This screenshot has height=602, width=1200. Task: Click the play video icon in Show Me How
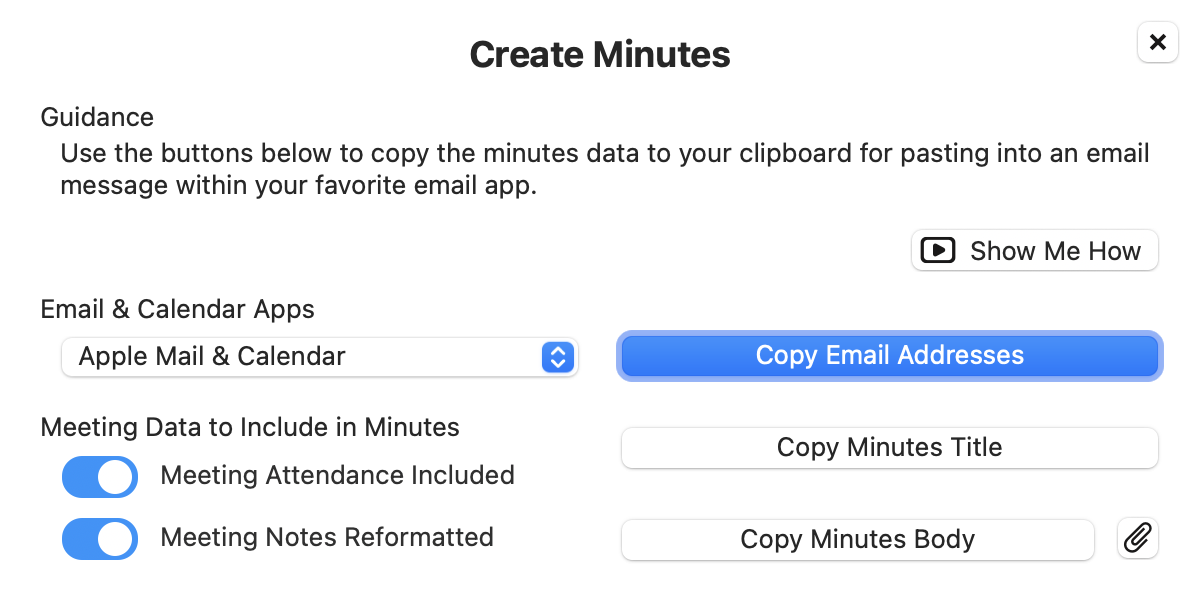937,250
